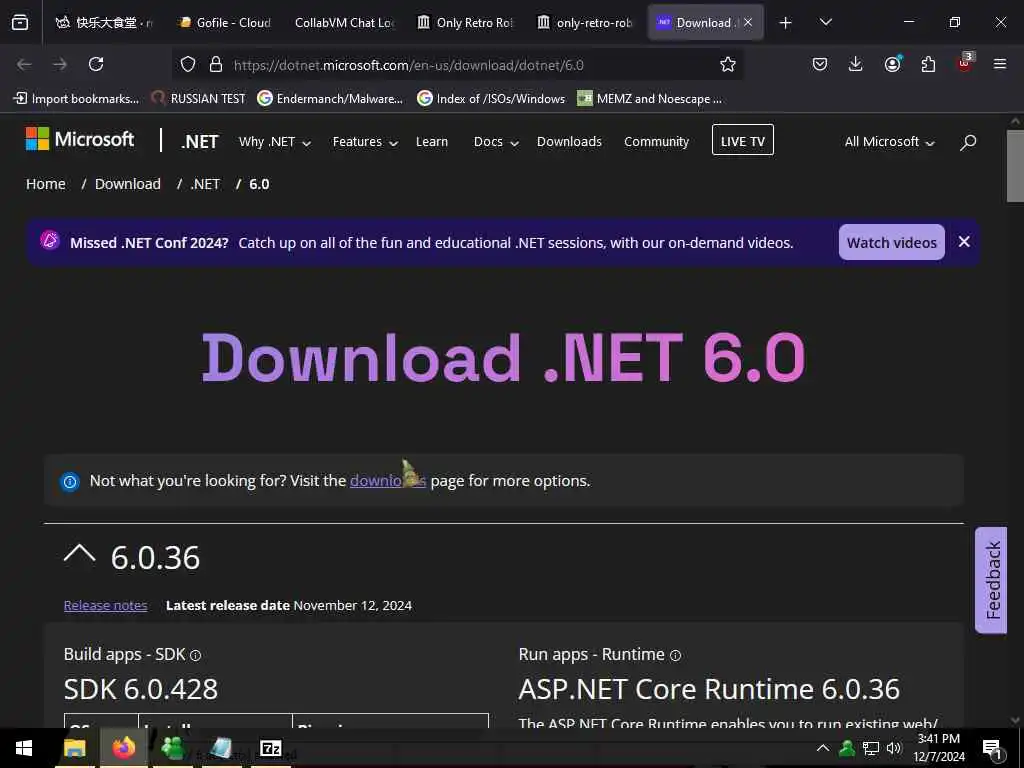
Task: Dismiss the .NET Conf banner
Action: click(x=964, y=242)
